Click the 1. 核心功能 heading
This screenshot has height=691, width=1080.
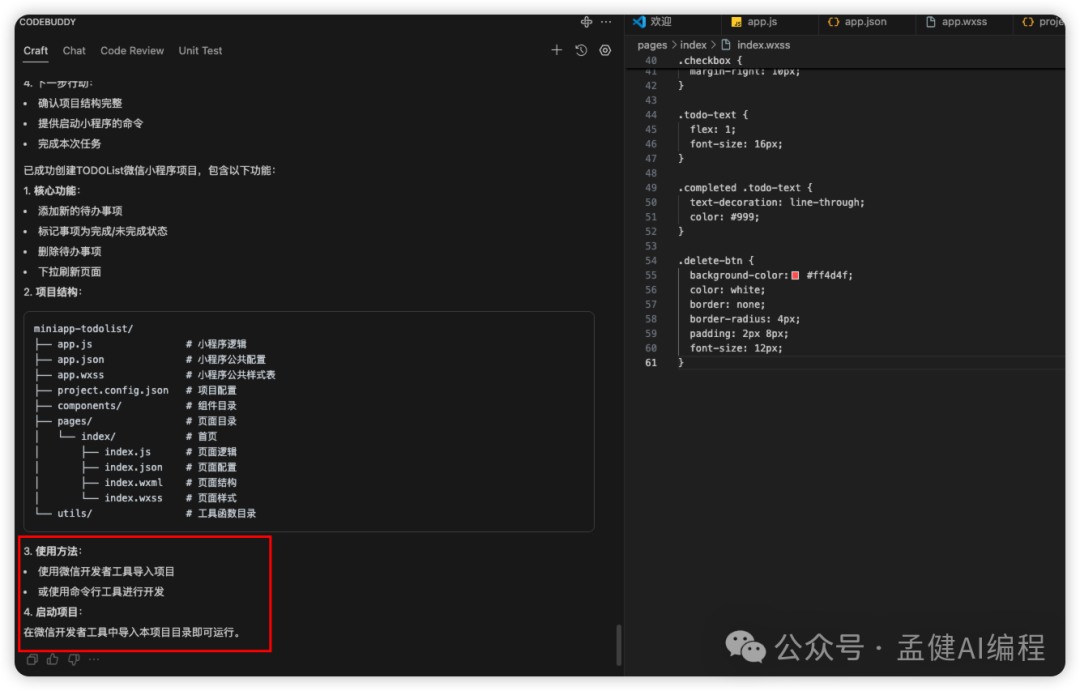coord(52,191)
